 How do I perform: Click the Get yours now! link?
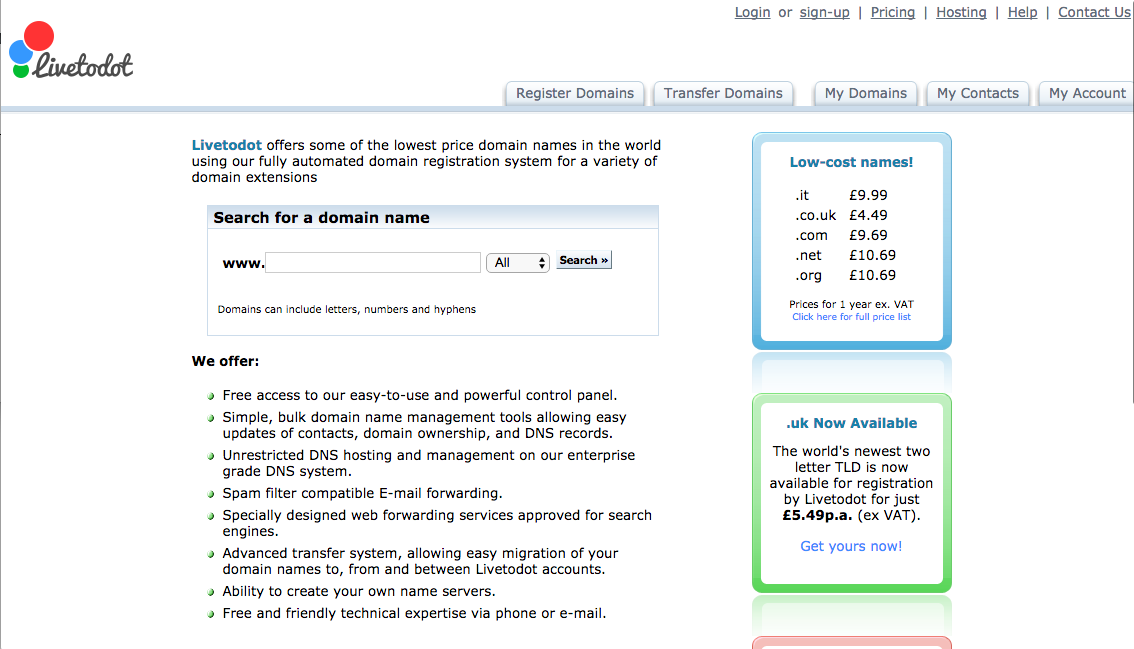(x=851, y=546)
